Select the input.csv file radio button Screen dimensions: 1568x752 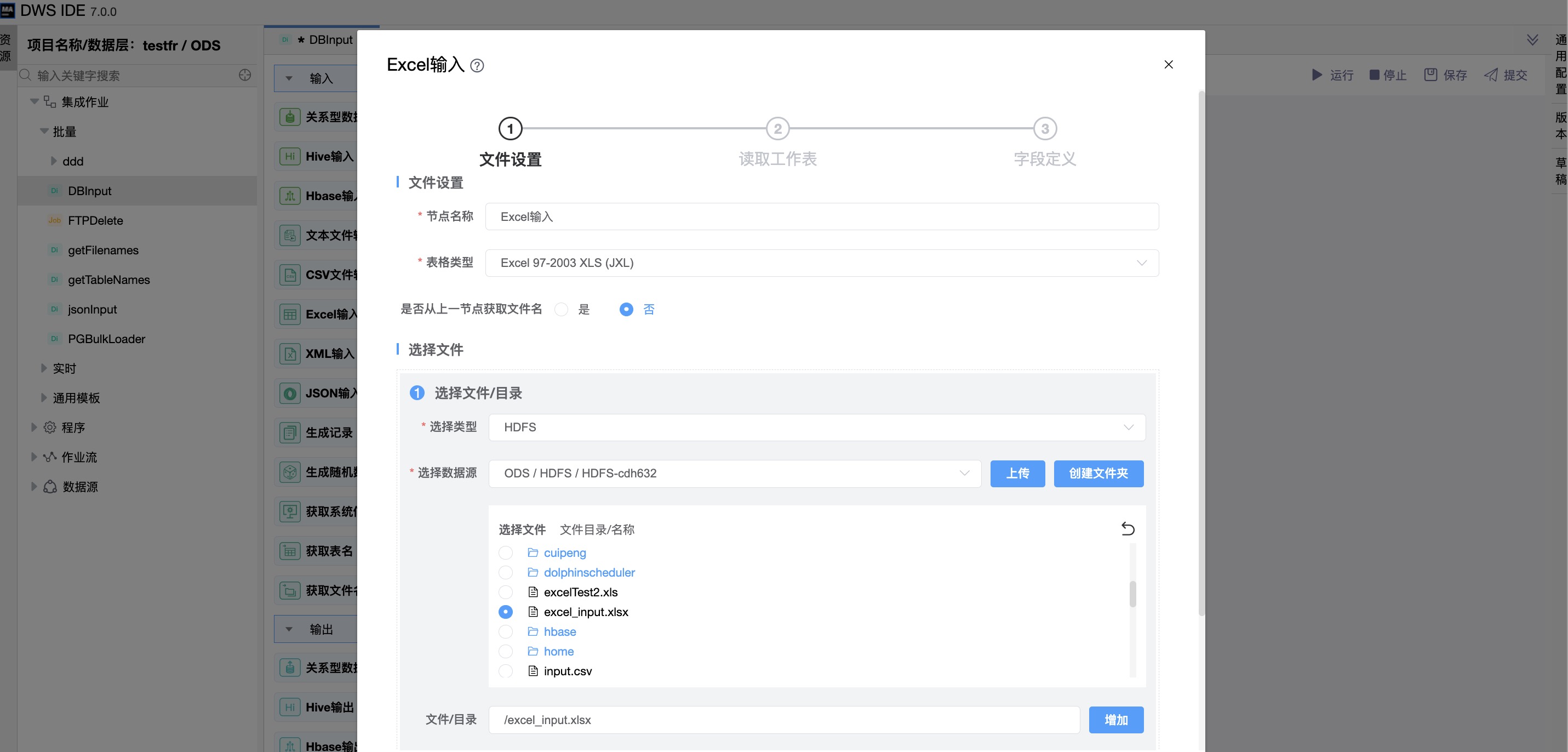(505, 671)
